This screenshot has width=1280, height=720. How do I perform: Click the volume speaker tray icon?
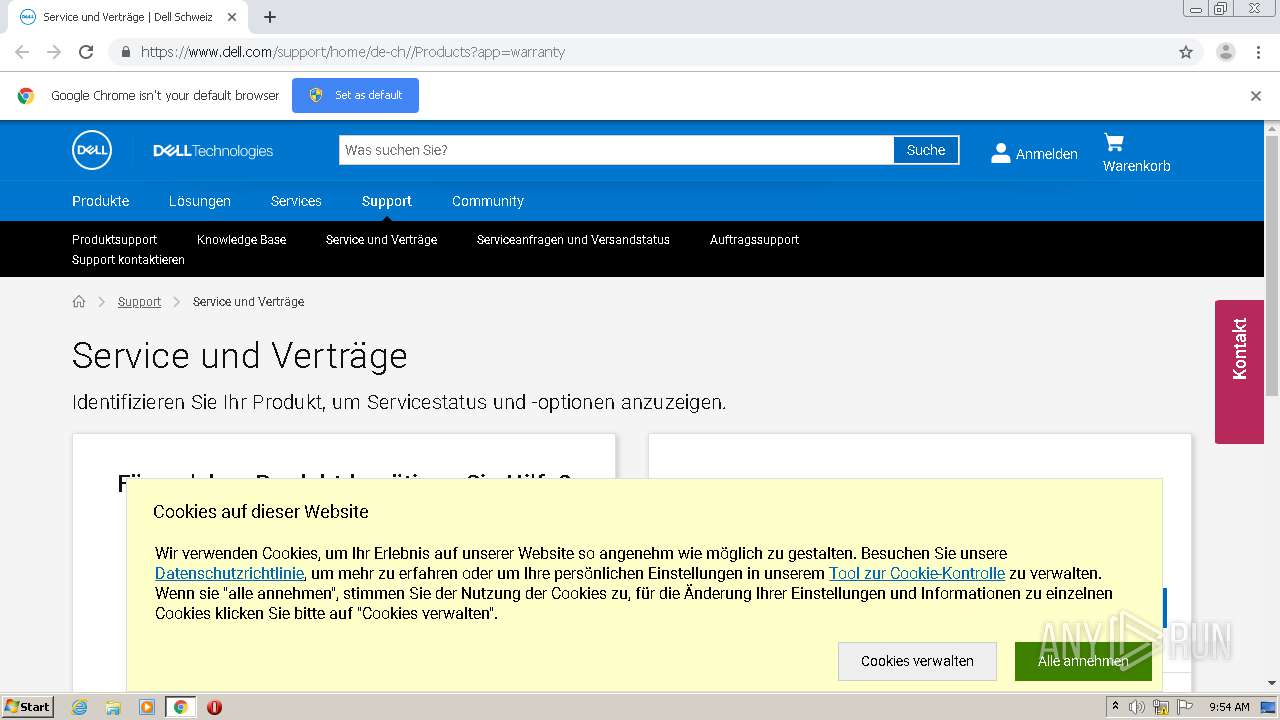1137,707
